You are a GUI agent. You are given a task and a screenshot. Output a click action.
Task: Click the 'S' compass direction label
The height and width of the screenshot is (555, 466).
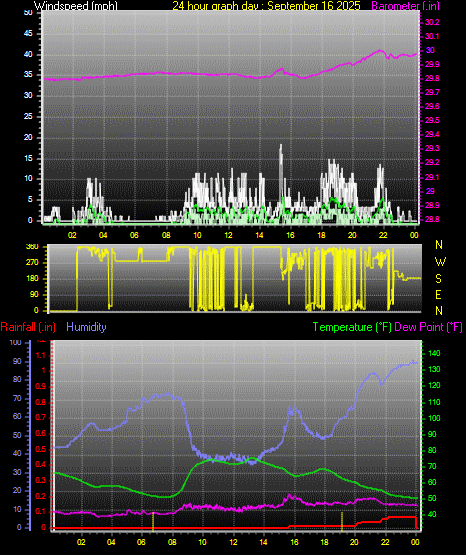[438, 279]
